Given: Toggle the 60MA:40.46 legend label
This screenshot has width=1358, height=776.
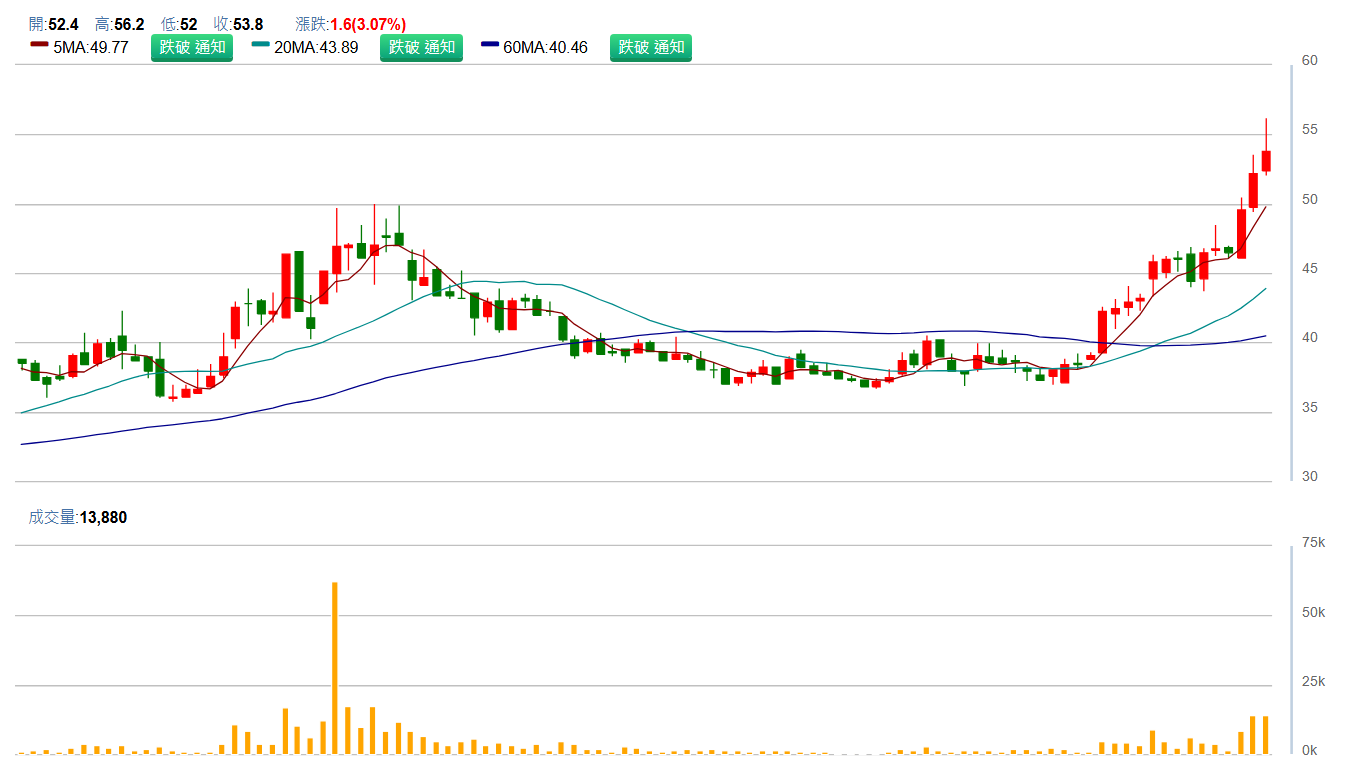Looking at the screenshot, I should tap(546, 47).
